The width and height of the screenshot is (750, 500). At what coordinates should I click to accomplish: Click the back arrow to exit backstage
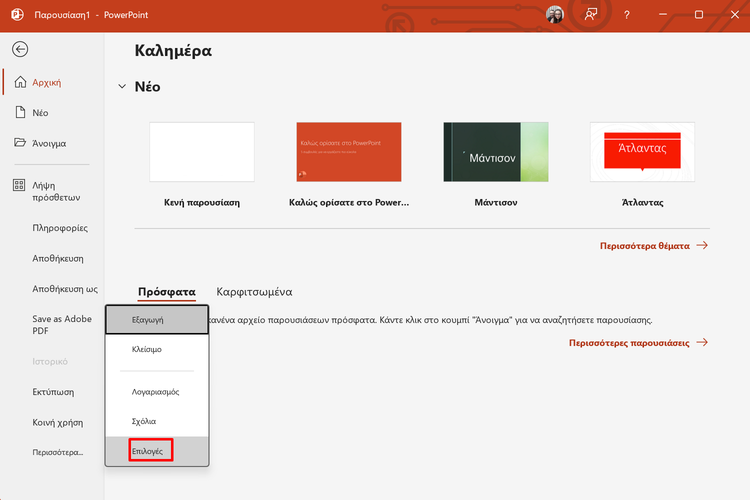[x=20, y=49]
